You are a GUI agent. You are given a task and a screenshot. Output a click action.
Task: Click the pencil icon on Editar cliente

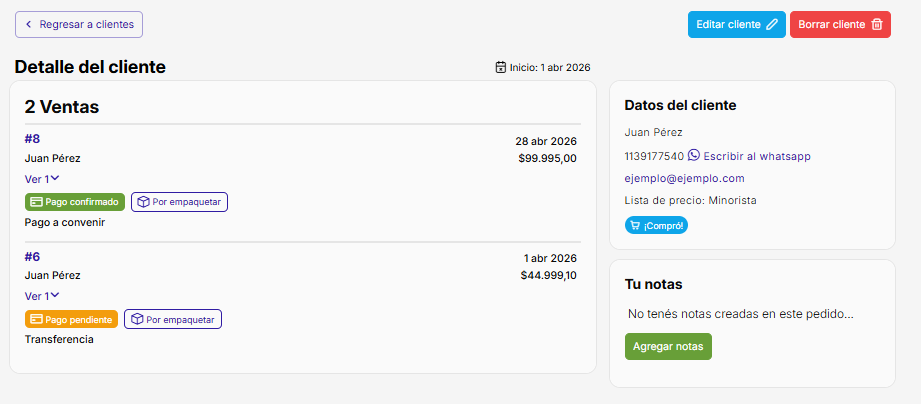click(x=772, y=25)
